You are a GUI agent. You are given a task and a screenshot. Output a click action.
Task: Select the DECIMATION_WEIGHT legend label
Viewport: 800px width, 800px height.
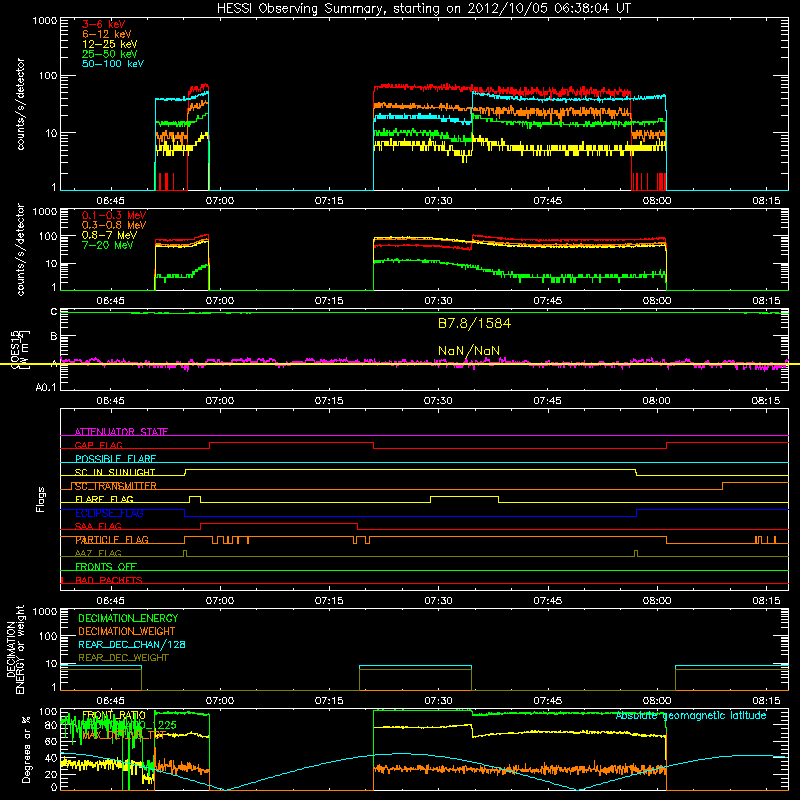click(127, 631)
